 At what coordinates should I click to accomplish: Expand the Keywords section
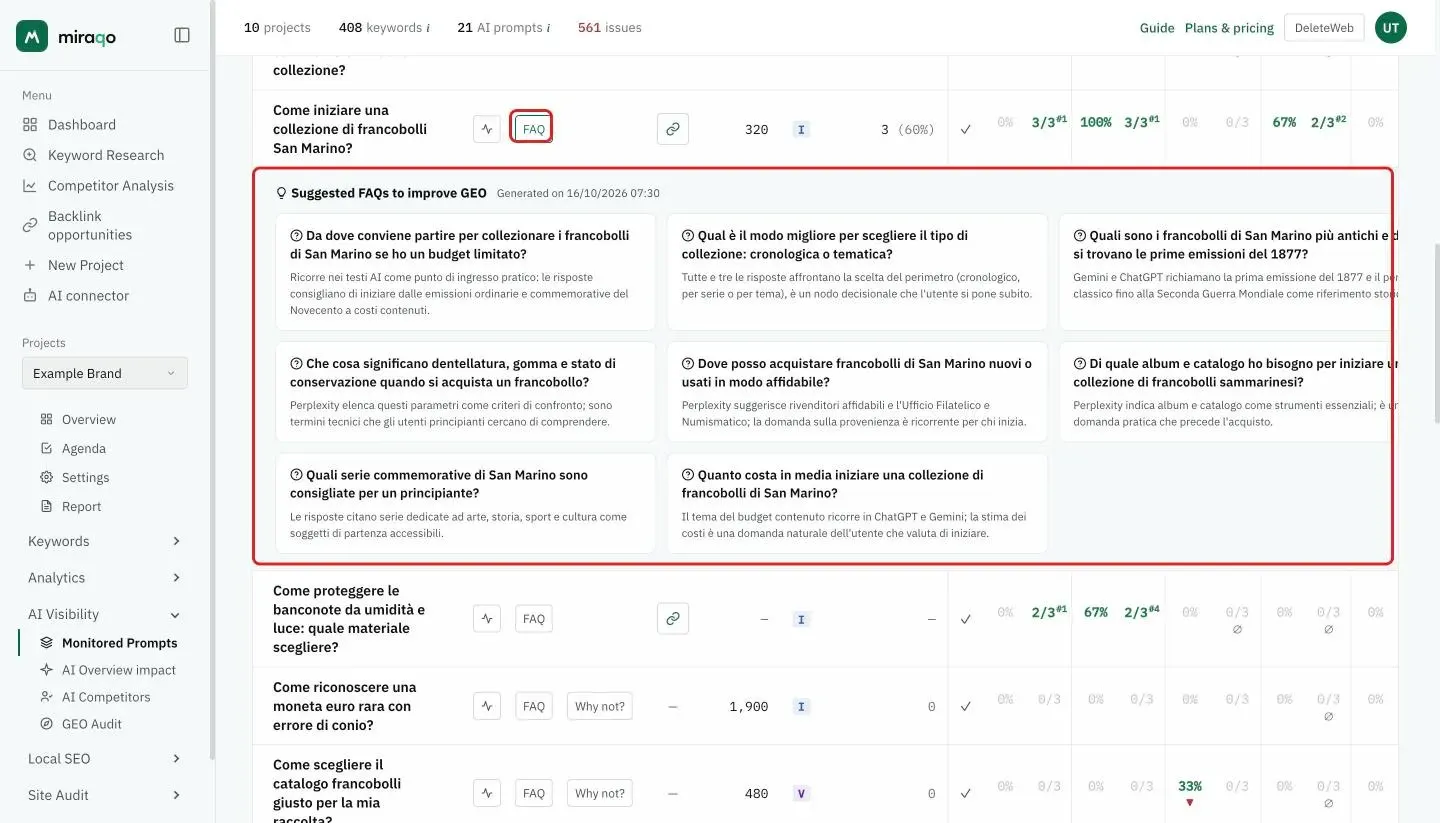pos(105,541)
